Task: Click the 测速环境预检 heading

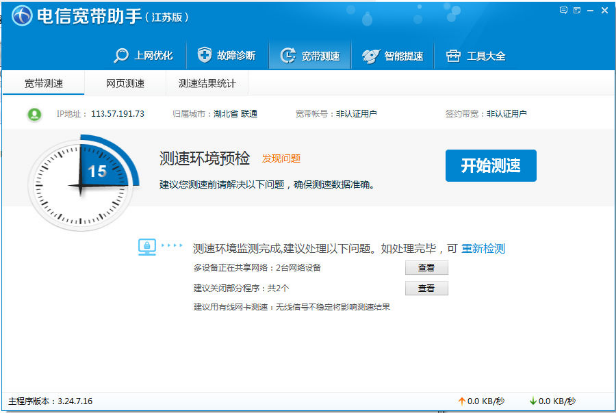Action: point(205,158)
